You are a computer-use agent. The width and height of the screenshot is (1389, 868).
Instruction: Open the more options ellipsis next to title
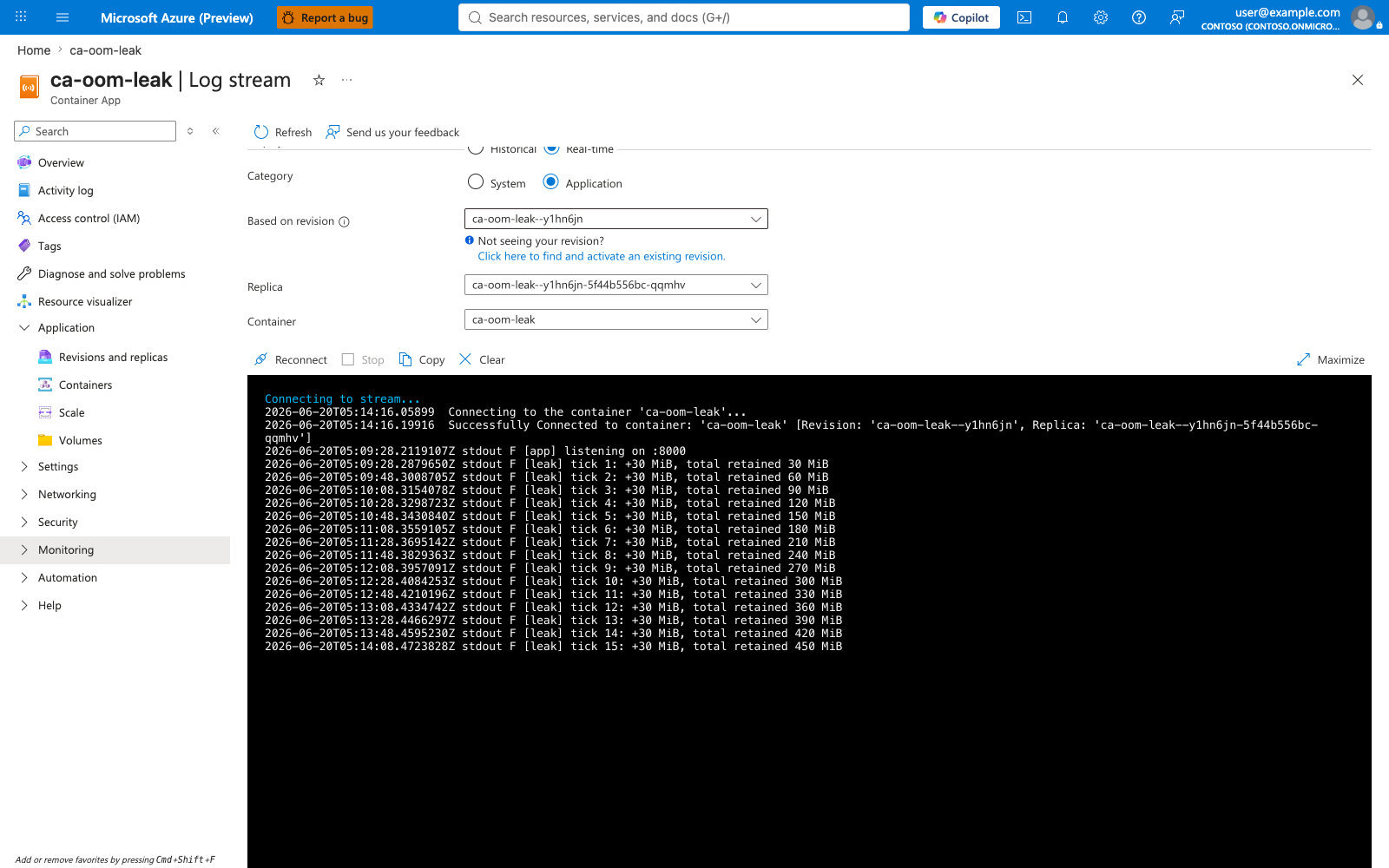(347, 80)
